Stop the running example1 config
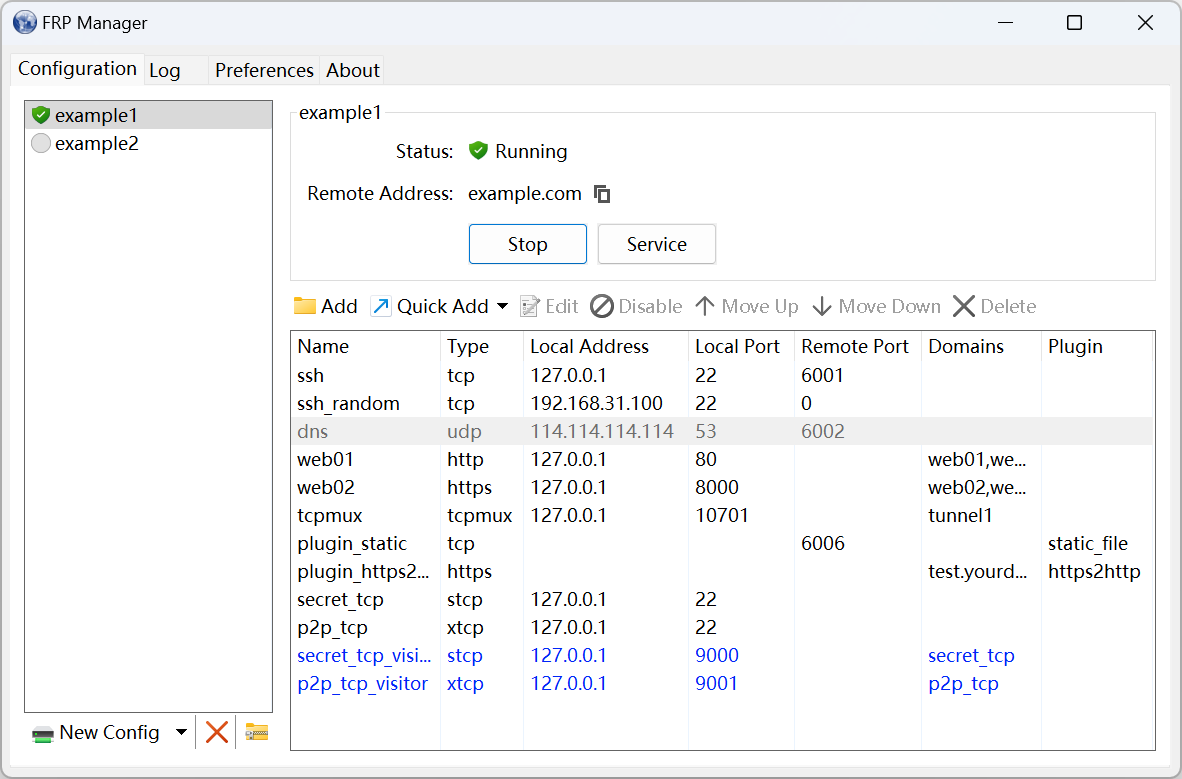1182x779 pixels. [x=528, y=244]
